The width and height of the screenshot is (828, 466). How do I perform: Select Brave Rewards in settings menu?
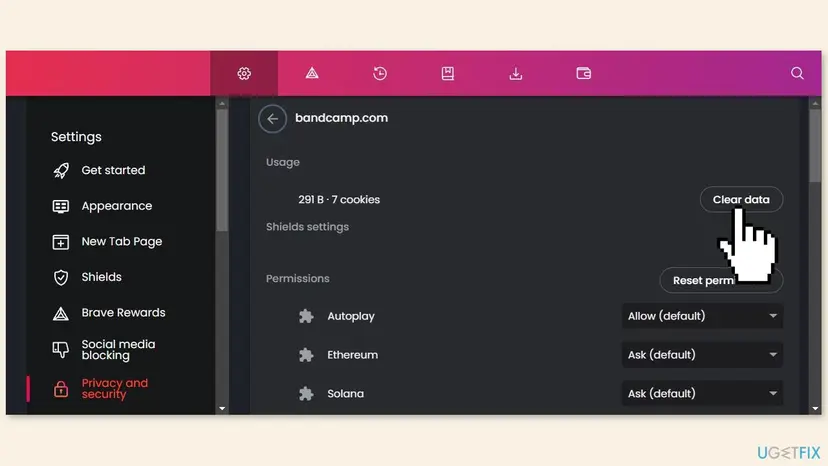[123, 312]
